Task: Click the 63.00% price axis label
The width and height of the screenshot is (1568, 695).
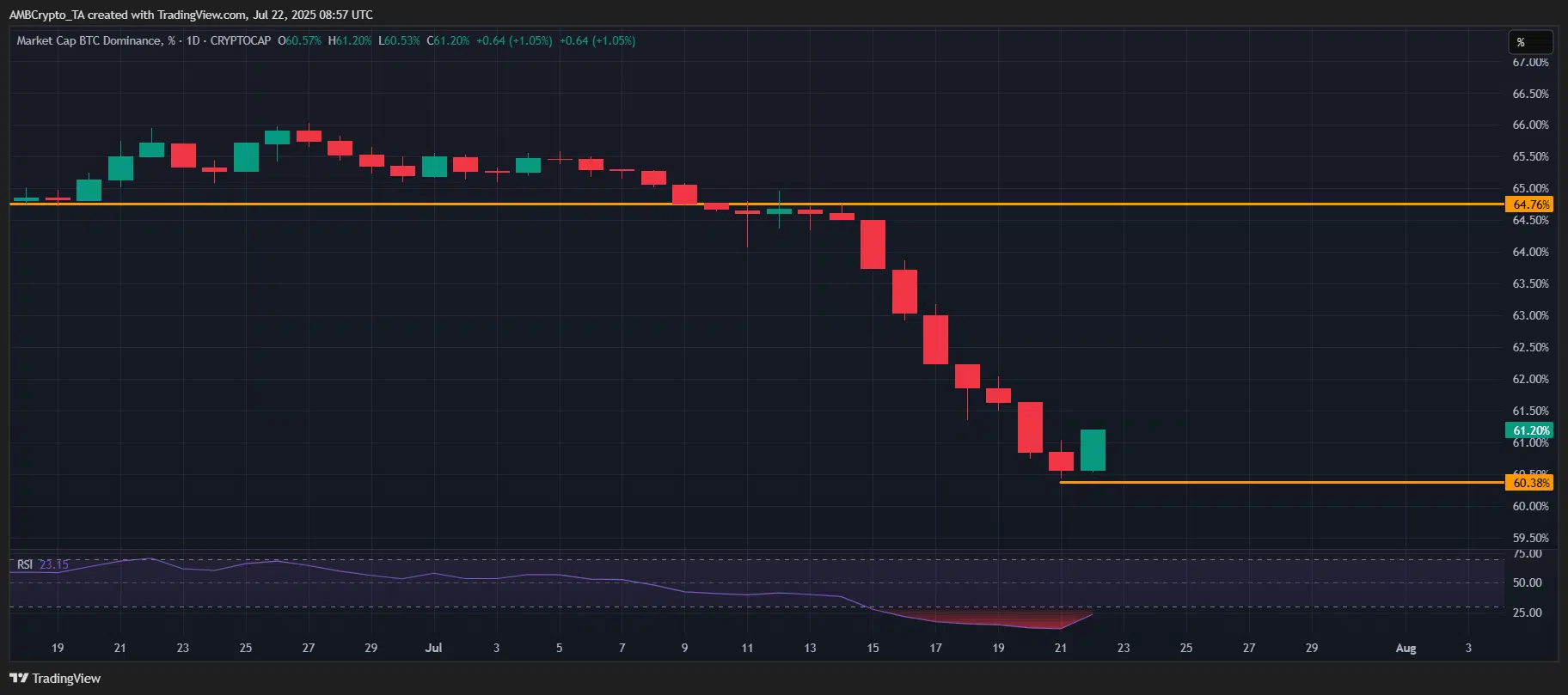Action: (1530, 315)
